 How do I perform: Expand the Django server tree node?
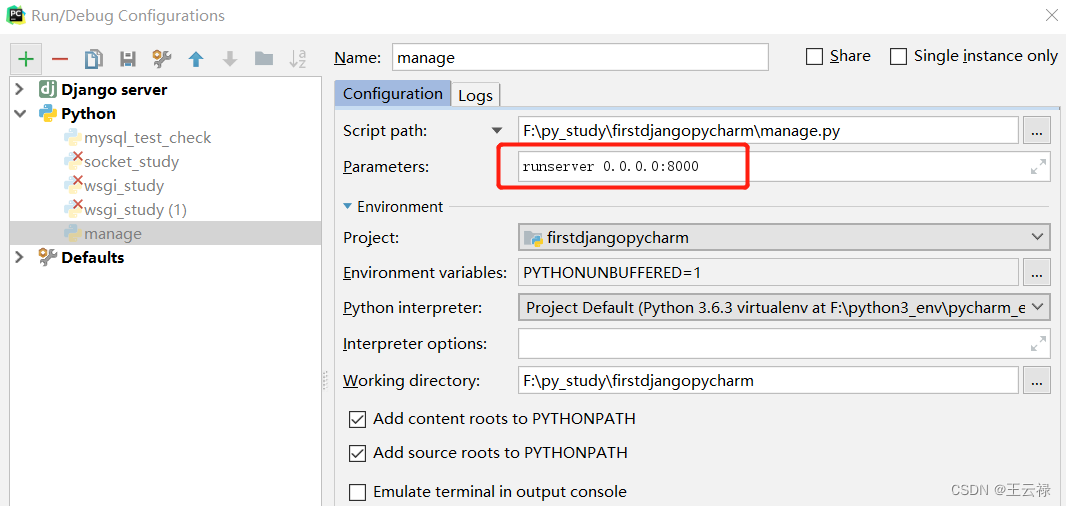click(20, 89)
